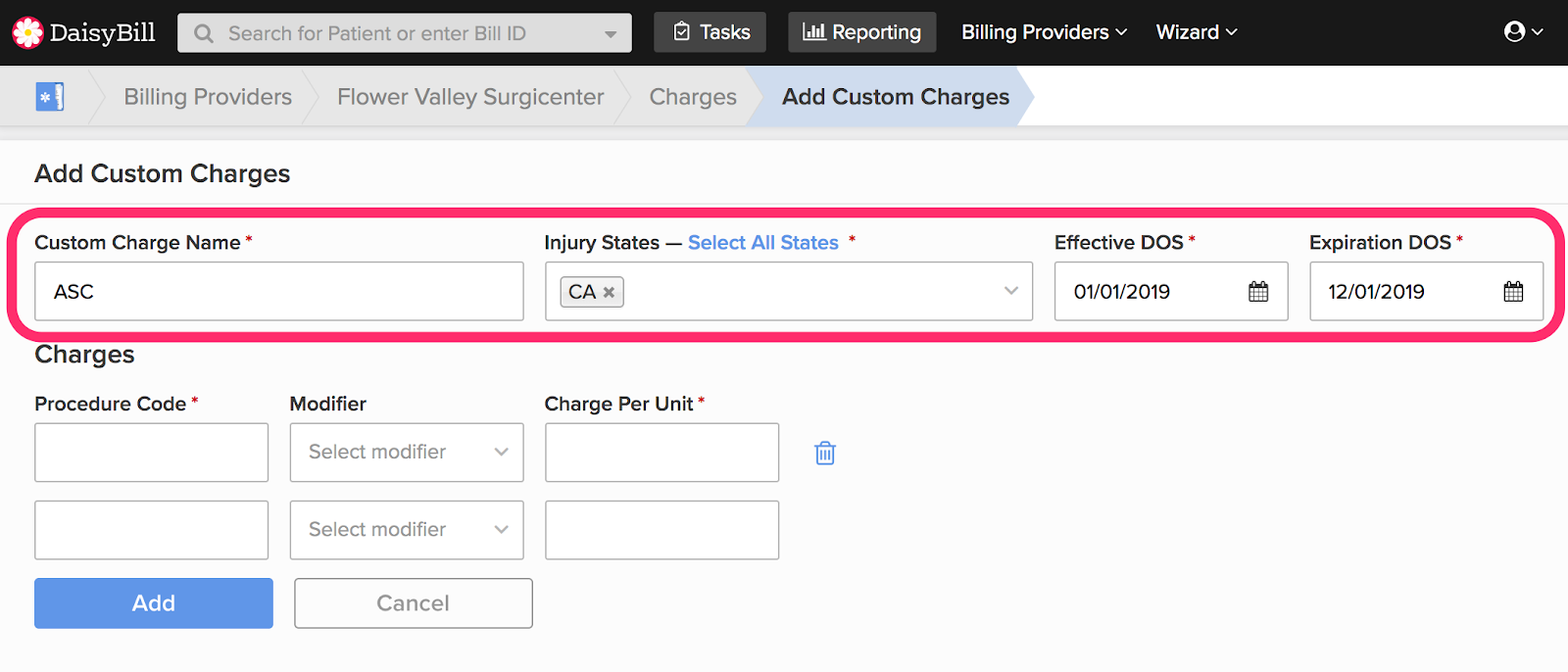Open first row Select modifier dropdown
Viewport: 1568px width, 672px height.
(407, 453)
